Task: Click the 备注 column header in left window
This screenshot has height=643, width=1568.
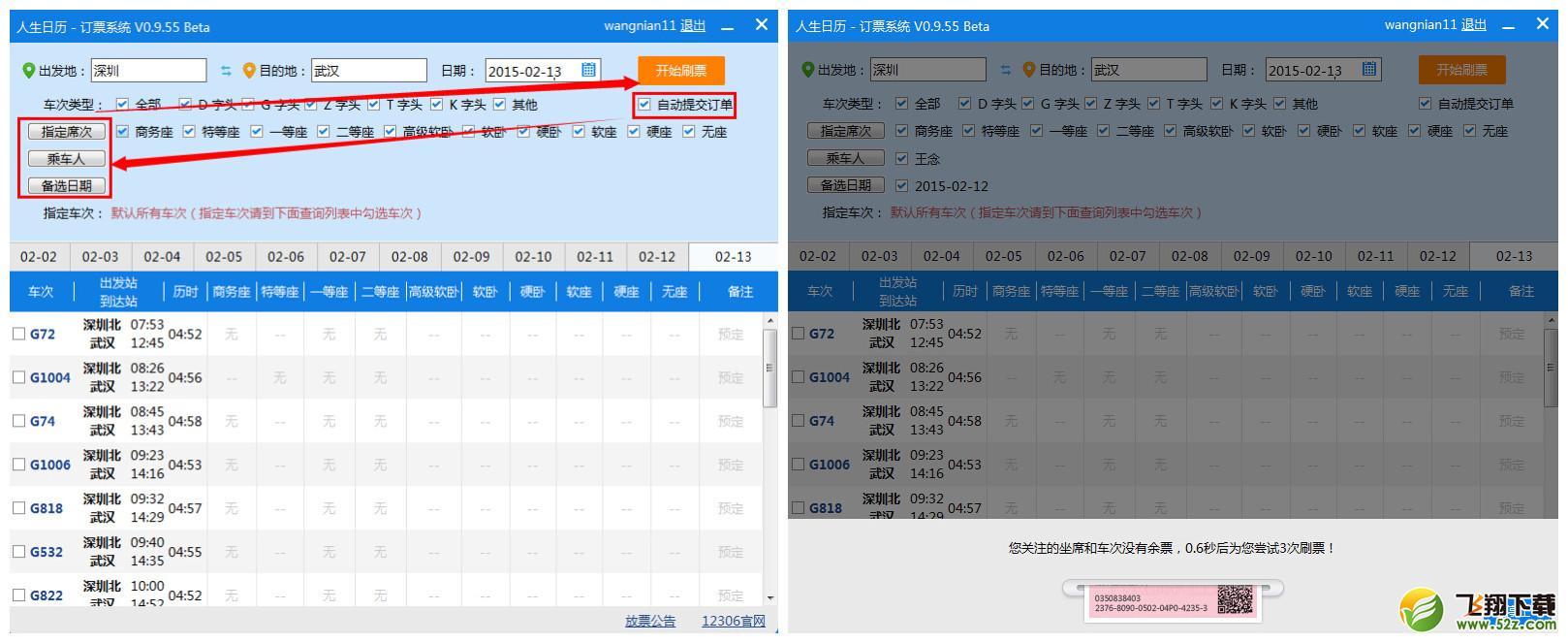Action: click(739, 291)
